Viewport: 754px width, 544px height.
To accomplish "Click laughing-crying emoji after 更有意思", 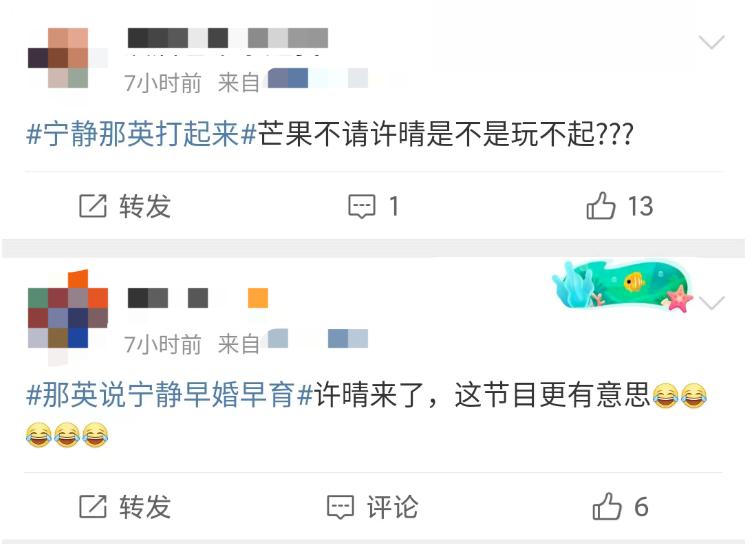I will coord(665,396).
